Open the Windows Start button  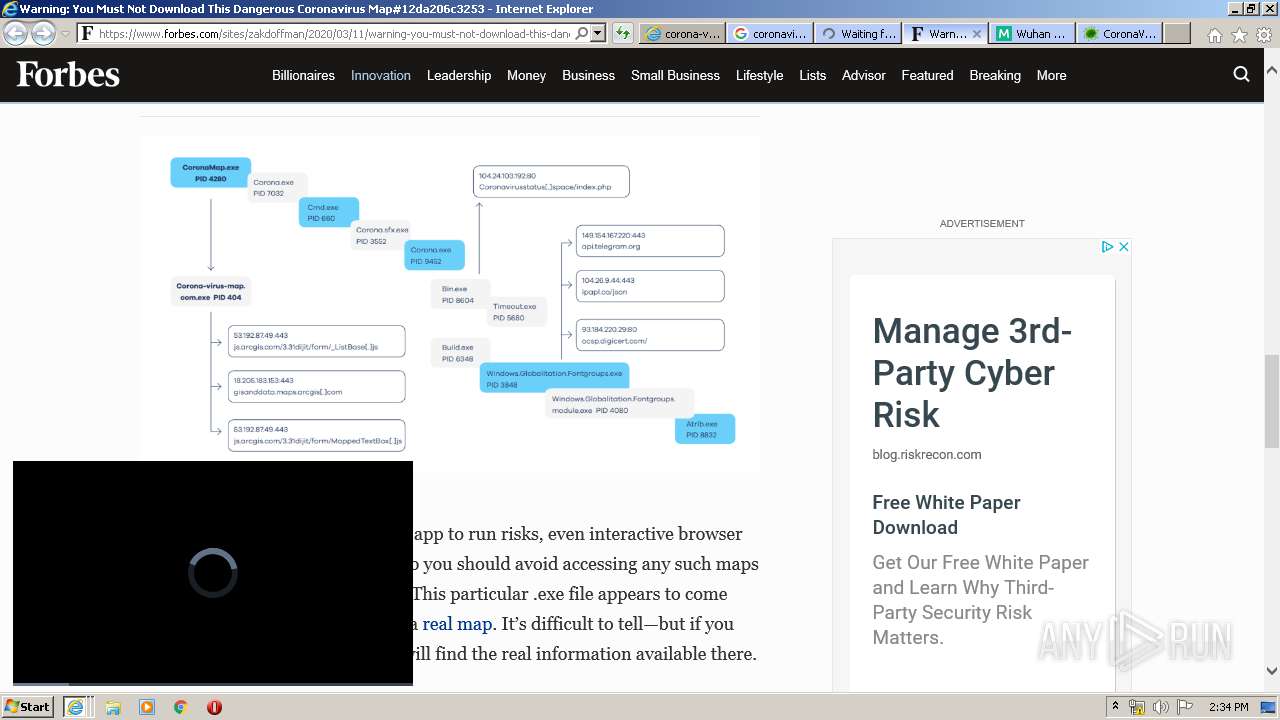coord(28,706)
